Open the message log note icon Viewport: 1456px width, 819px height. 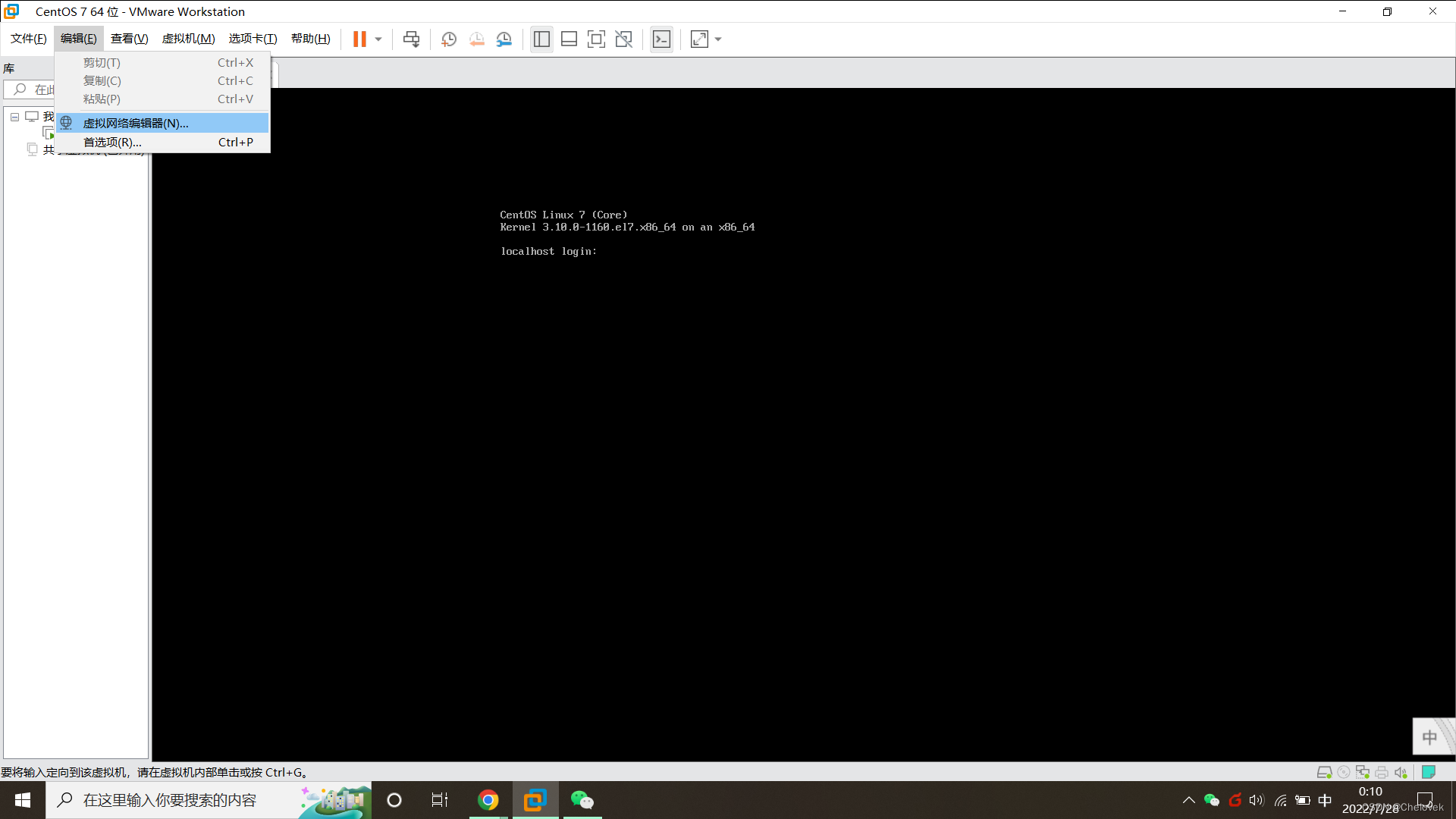[x=1429, y=772]
